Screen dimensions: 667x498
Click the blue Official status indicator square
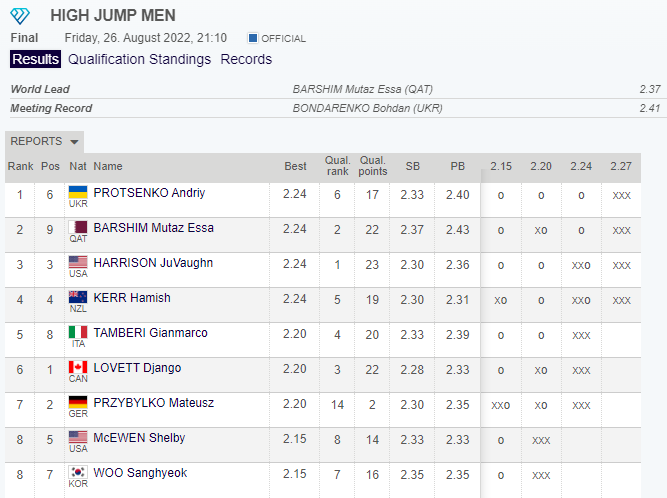(x=253, y=38)
